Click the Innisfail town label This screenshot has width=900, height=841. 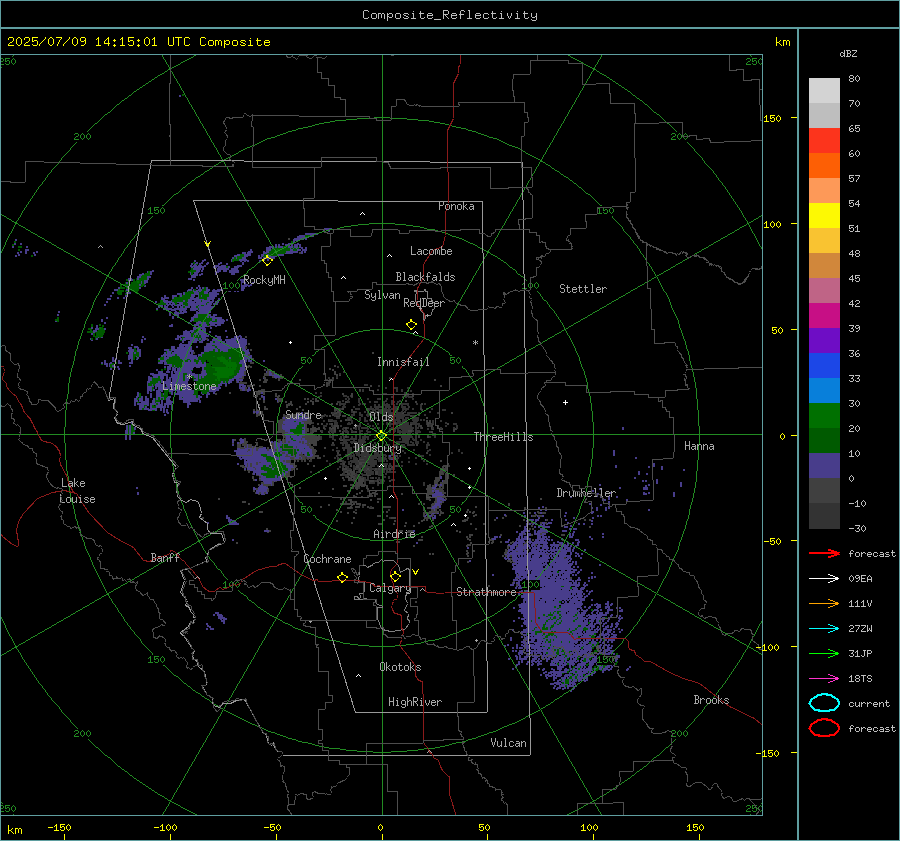(x=403, y=362)
